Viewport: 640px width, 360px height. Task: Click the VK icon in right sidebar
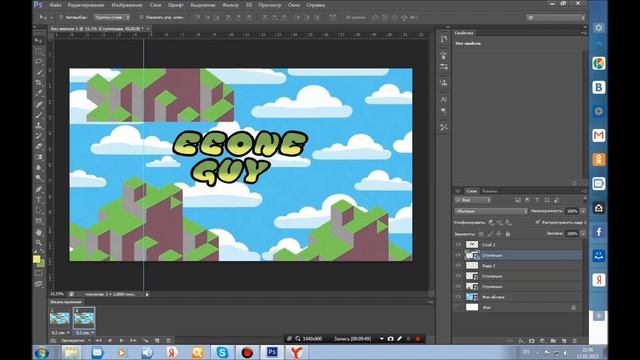pyautogui.click(x=599, y=87)
